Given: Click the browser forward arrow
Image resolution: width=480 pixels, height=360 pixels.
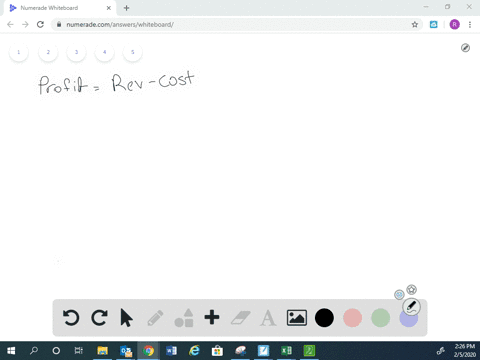Looking at the screenshot, I should pyautogui.click(x=25, y=24).
